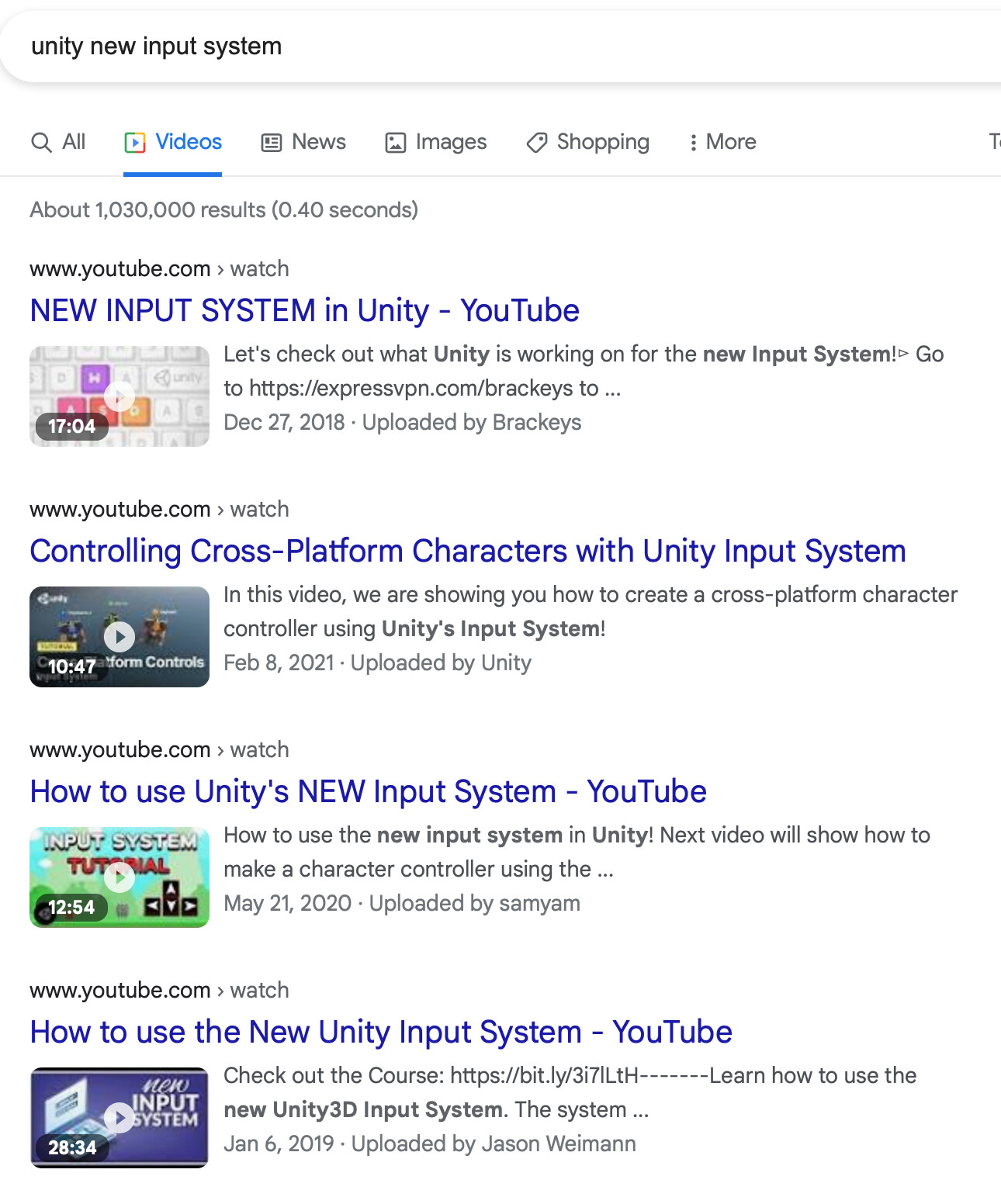The image size is (1001, 1204).
Task: Click the 'In this video, we are showing' snippet
Action: click(591, 611)
